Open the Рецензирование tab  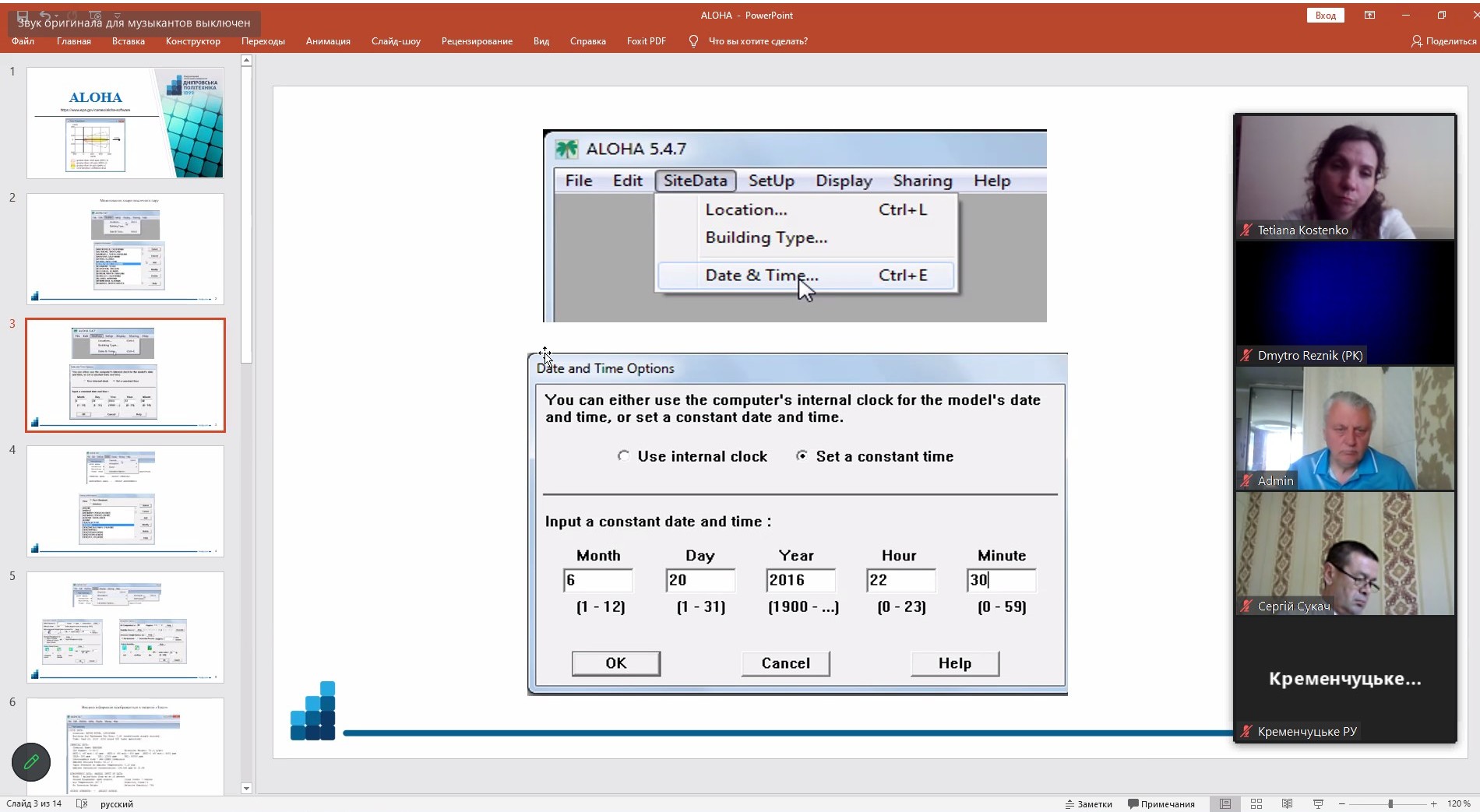477,41
